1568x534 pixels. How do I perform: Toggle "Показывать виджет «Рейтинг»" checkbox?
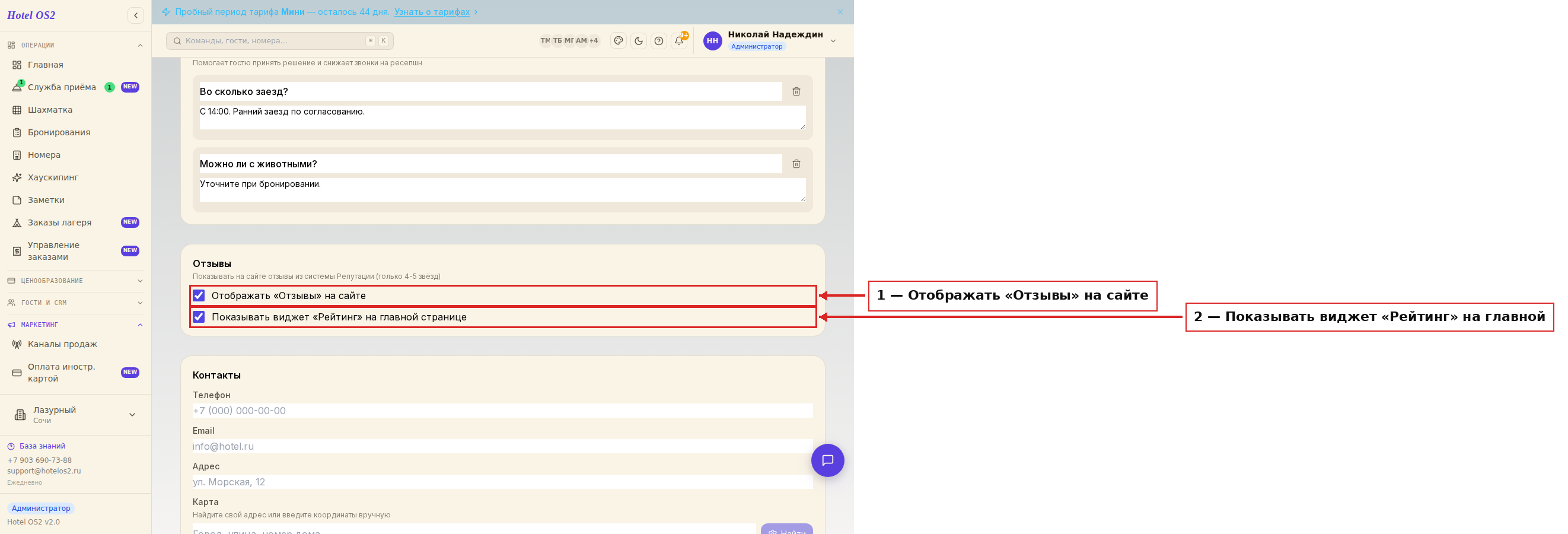[x=199, y=317]
